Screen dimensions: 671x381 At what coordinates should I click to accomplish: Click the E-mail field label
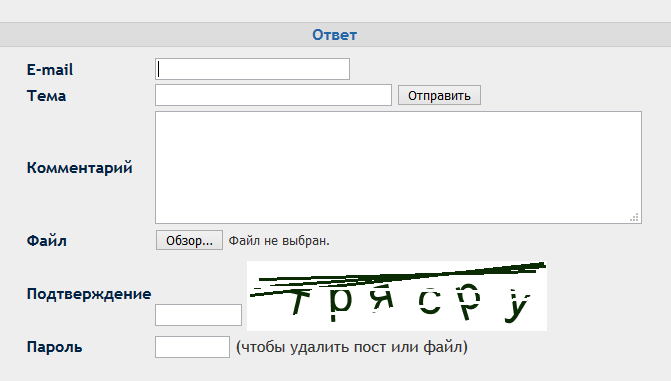tap(50, 70)
